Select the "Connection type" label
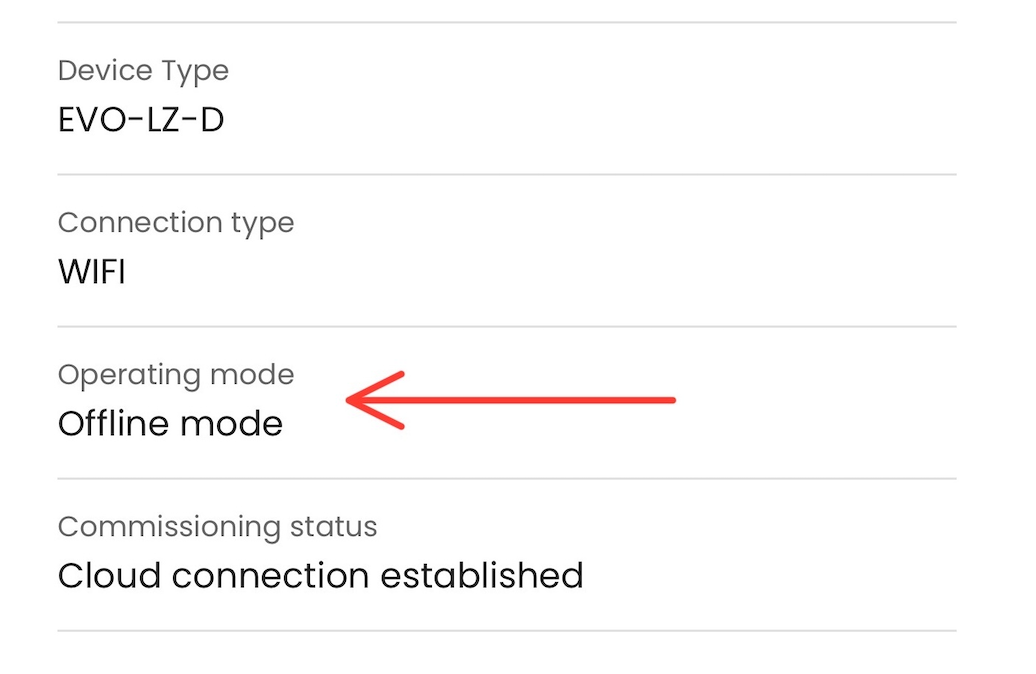Viewport: 1036px width, 674px height. point(176,222)
